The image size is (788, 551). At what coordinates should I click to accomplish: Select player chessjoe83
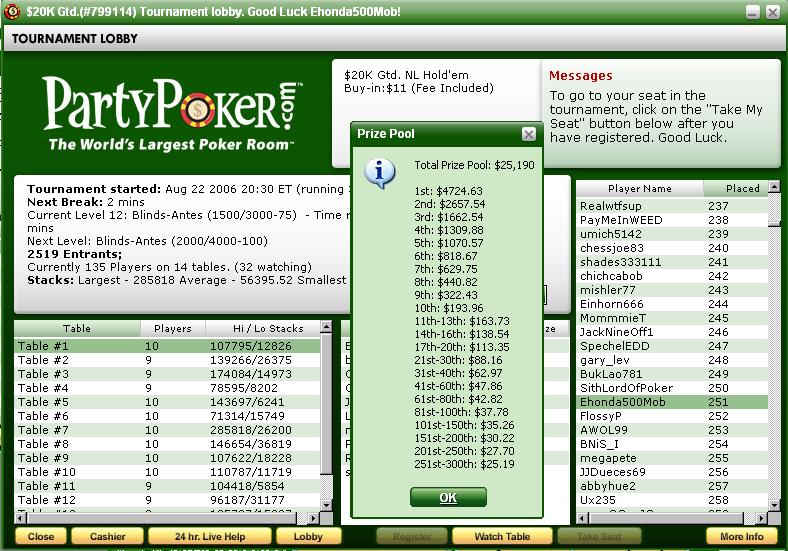672,248
